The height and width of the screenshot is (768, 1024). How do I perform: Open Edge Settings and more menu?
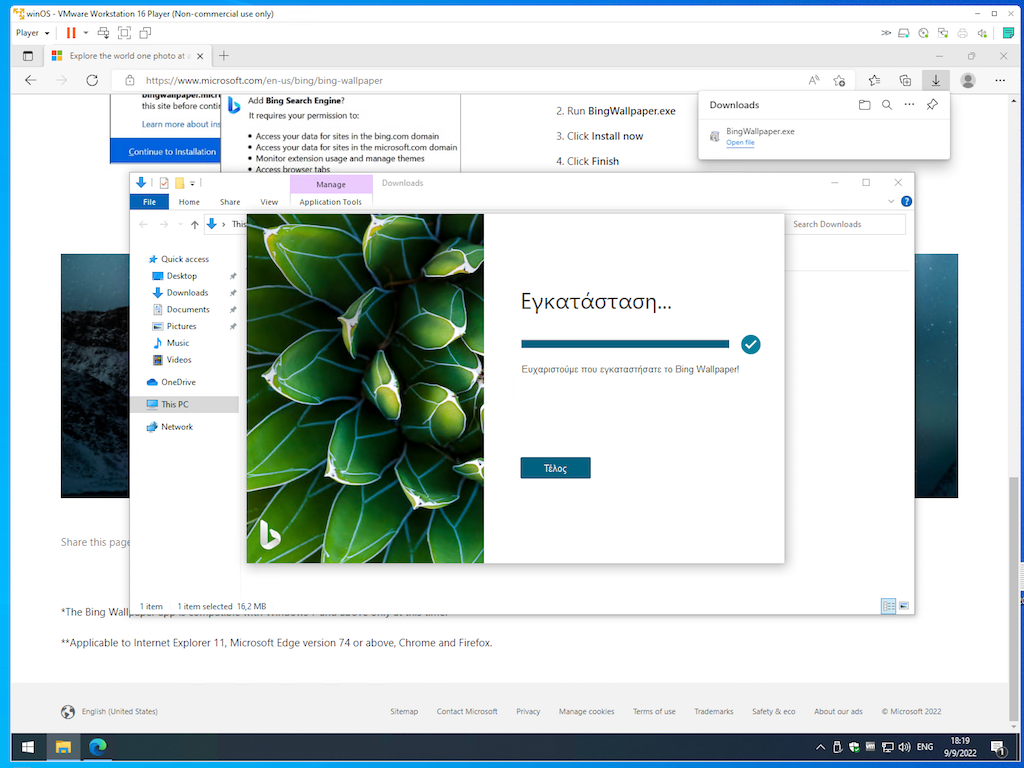tap(1000, 80)
